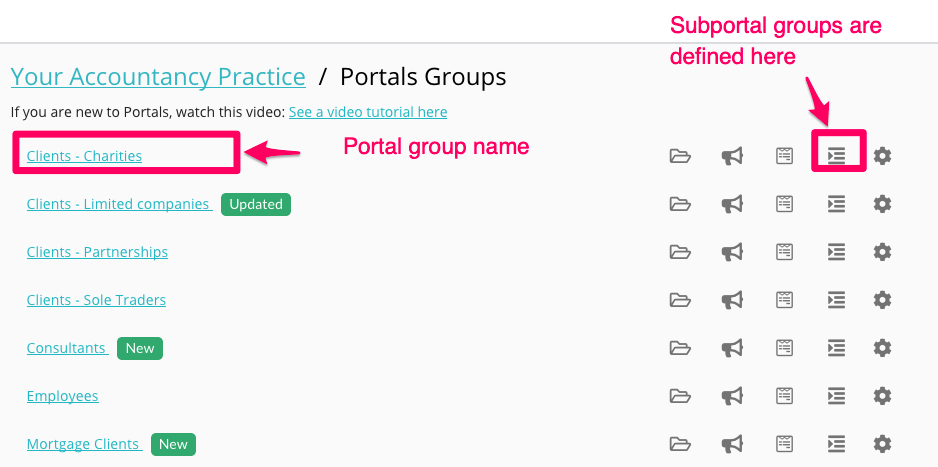Open settings gear for Clients - Sole Traders
938x467 pixels.
(882, 300)
